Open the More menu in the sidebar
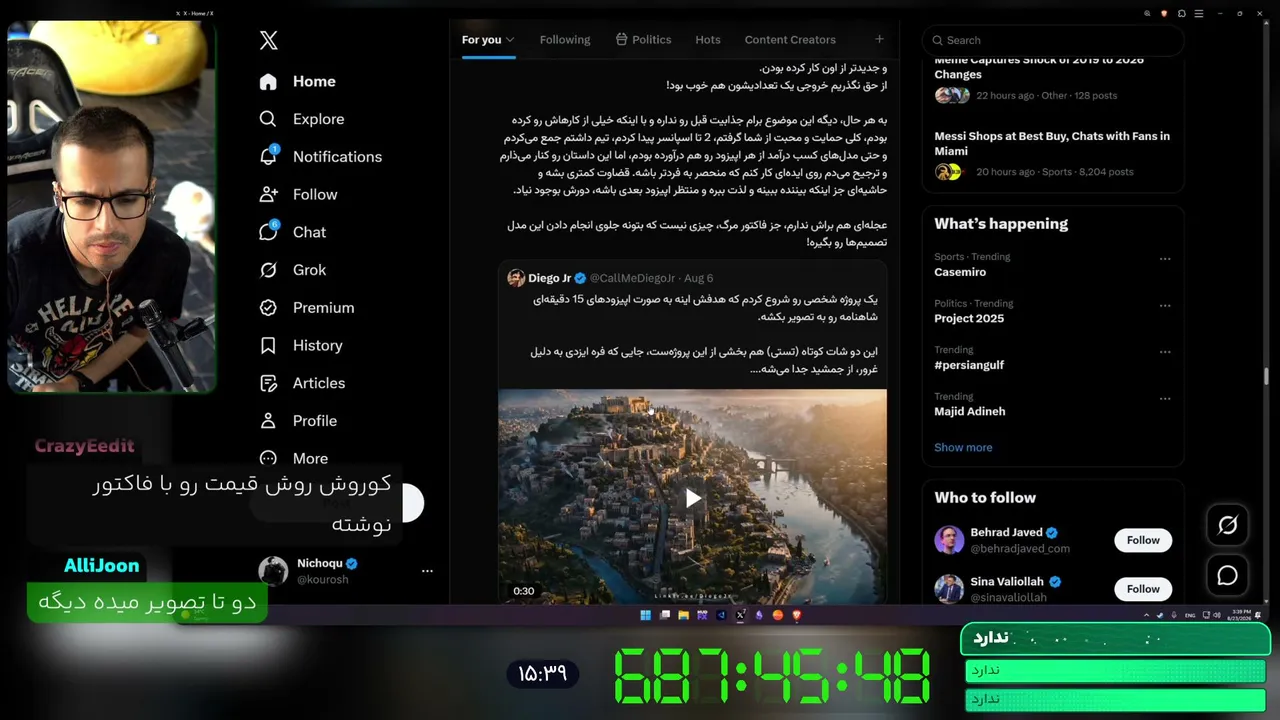This screenshot has width=1280, height=720. coord(295,459)
